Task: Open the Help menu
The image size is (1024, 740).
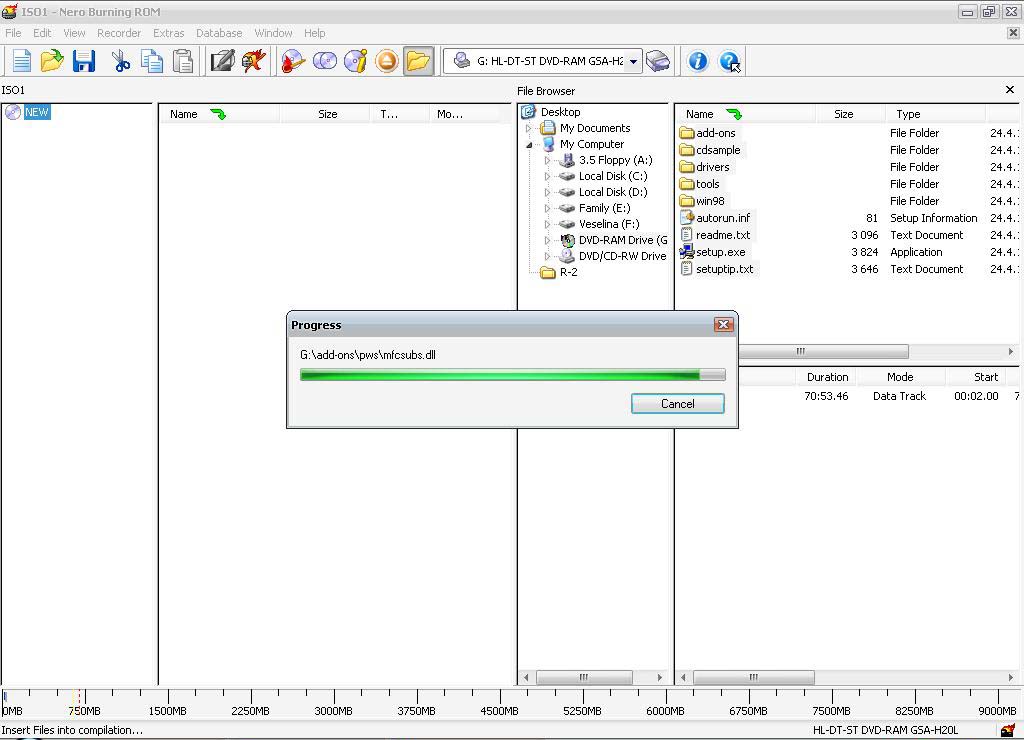Action: tap(314, 33)
